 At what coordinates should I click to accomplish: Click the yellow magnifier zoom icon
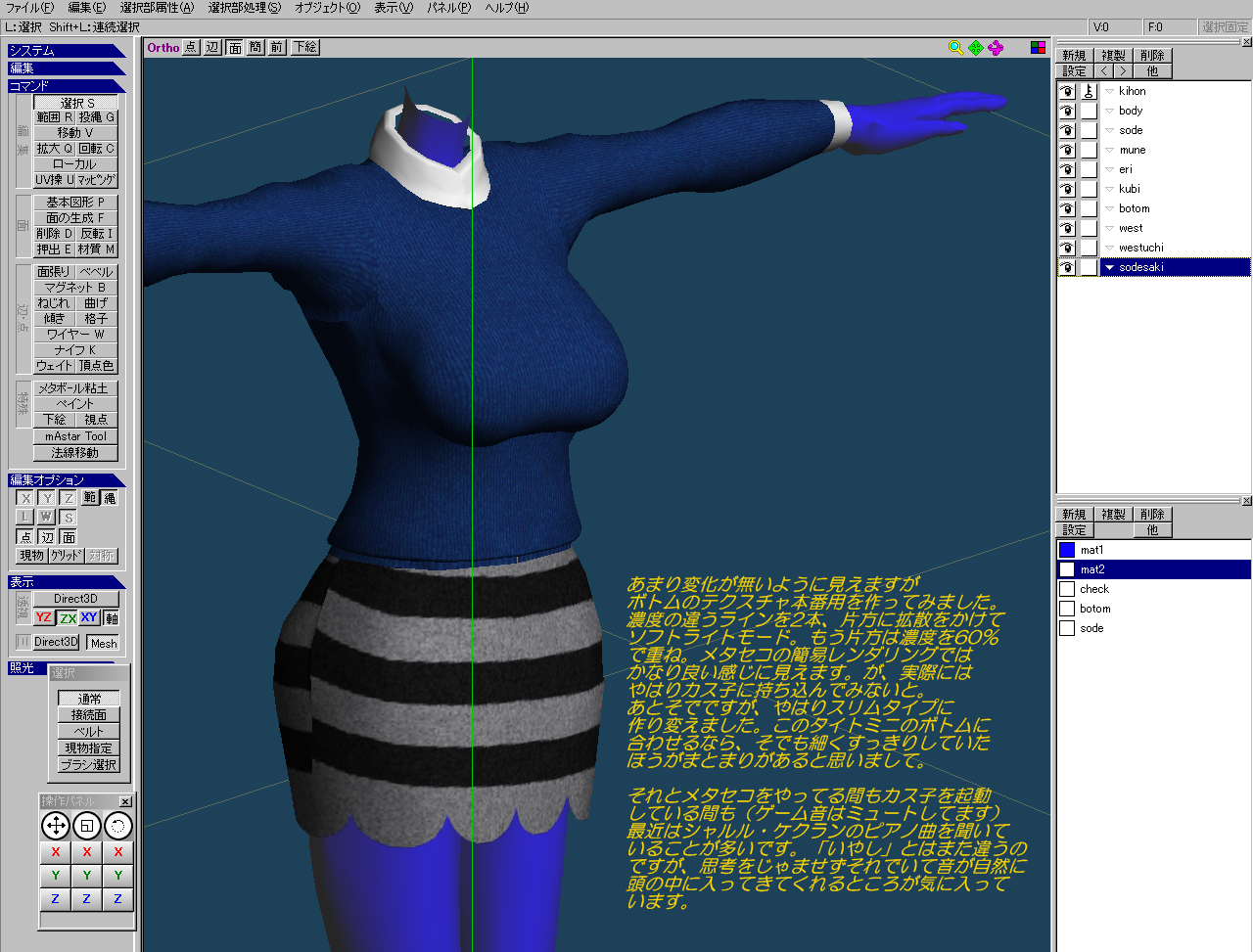955,48
